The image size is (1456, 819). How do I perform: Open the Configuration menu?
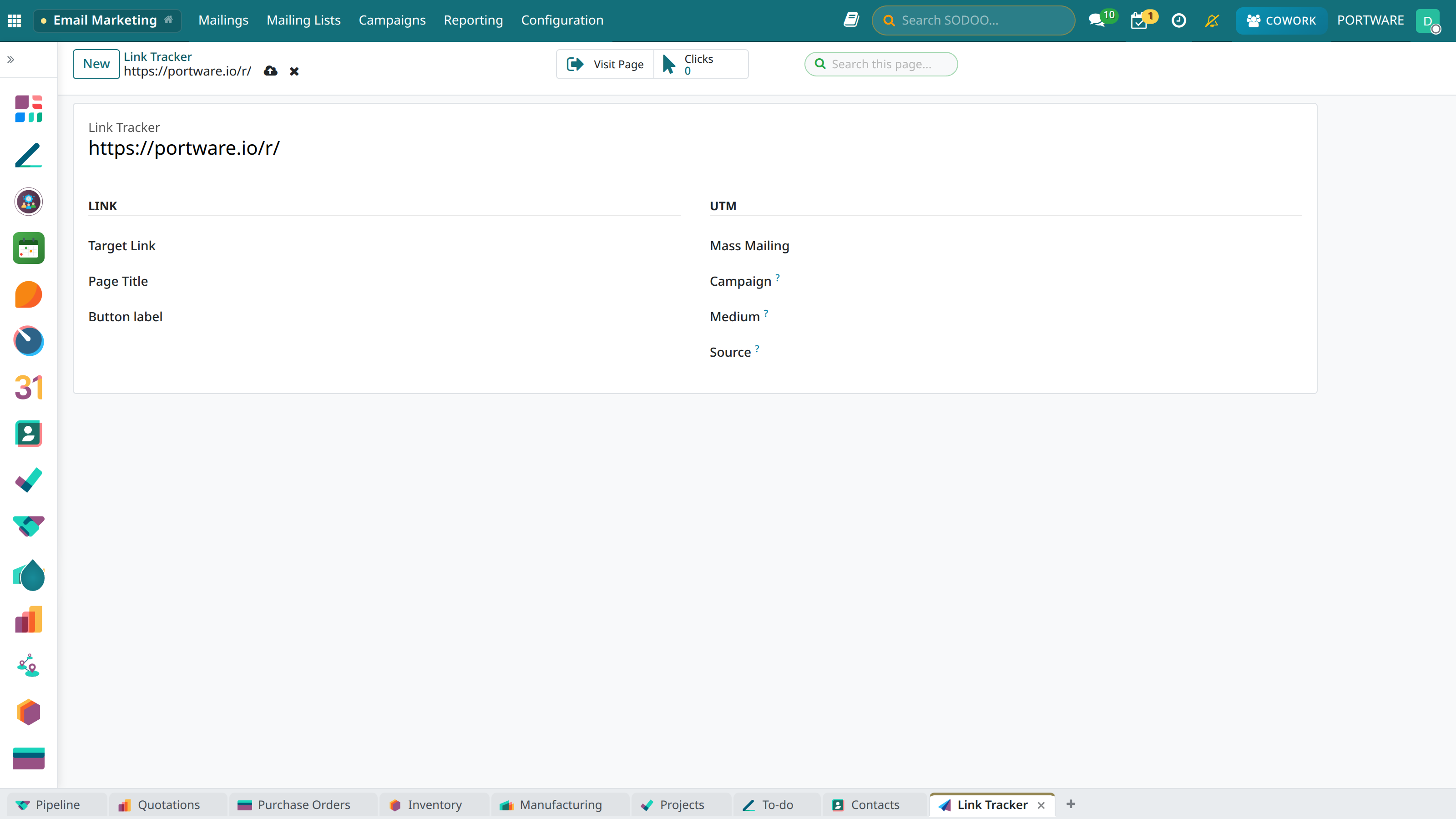click(x=562, y=20)
